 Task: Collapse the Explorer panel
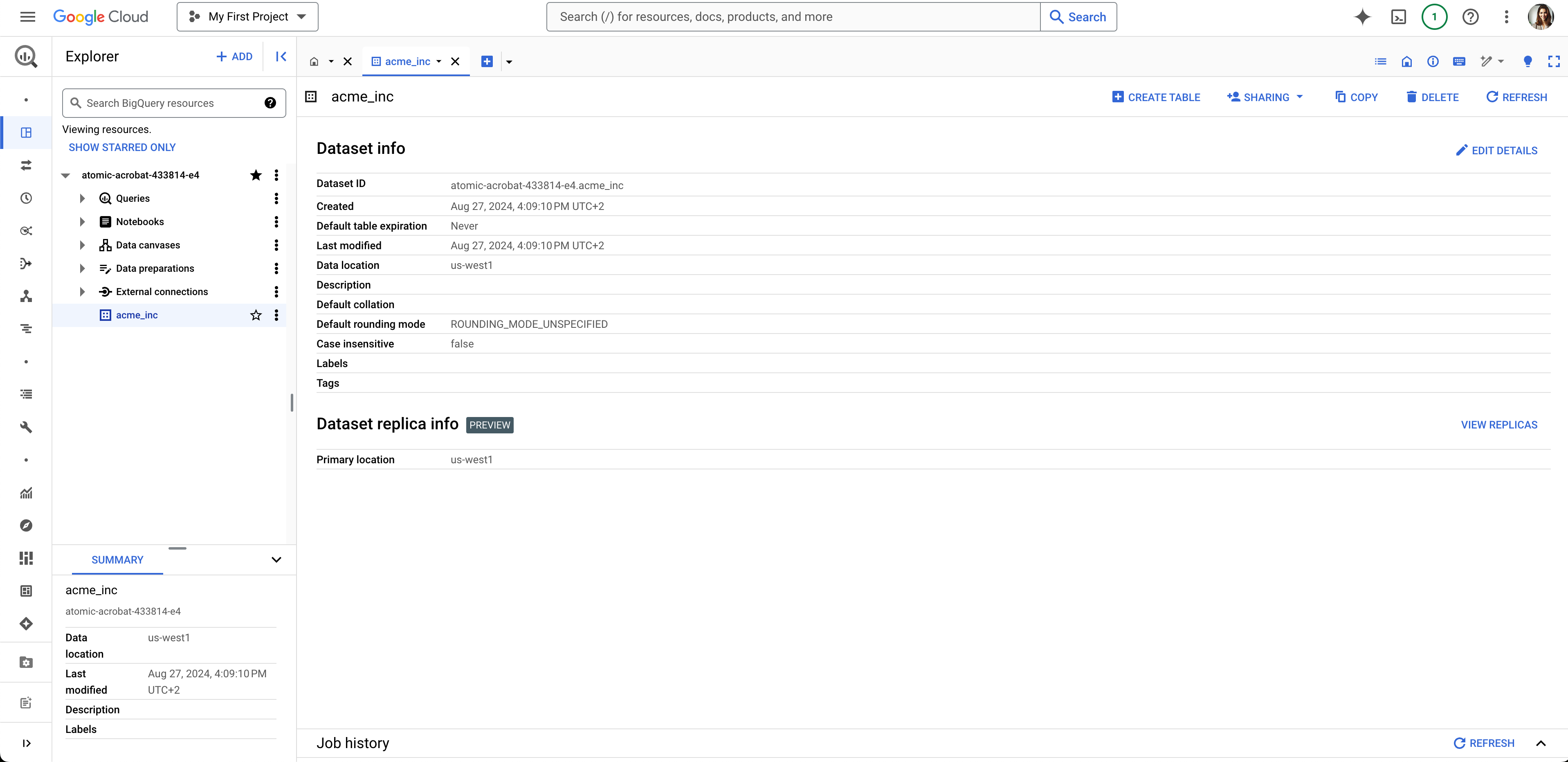[x=281, y=56]
